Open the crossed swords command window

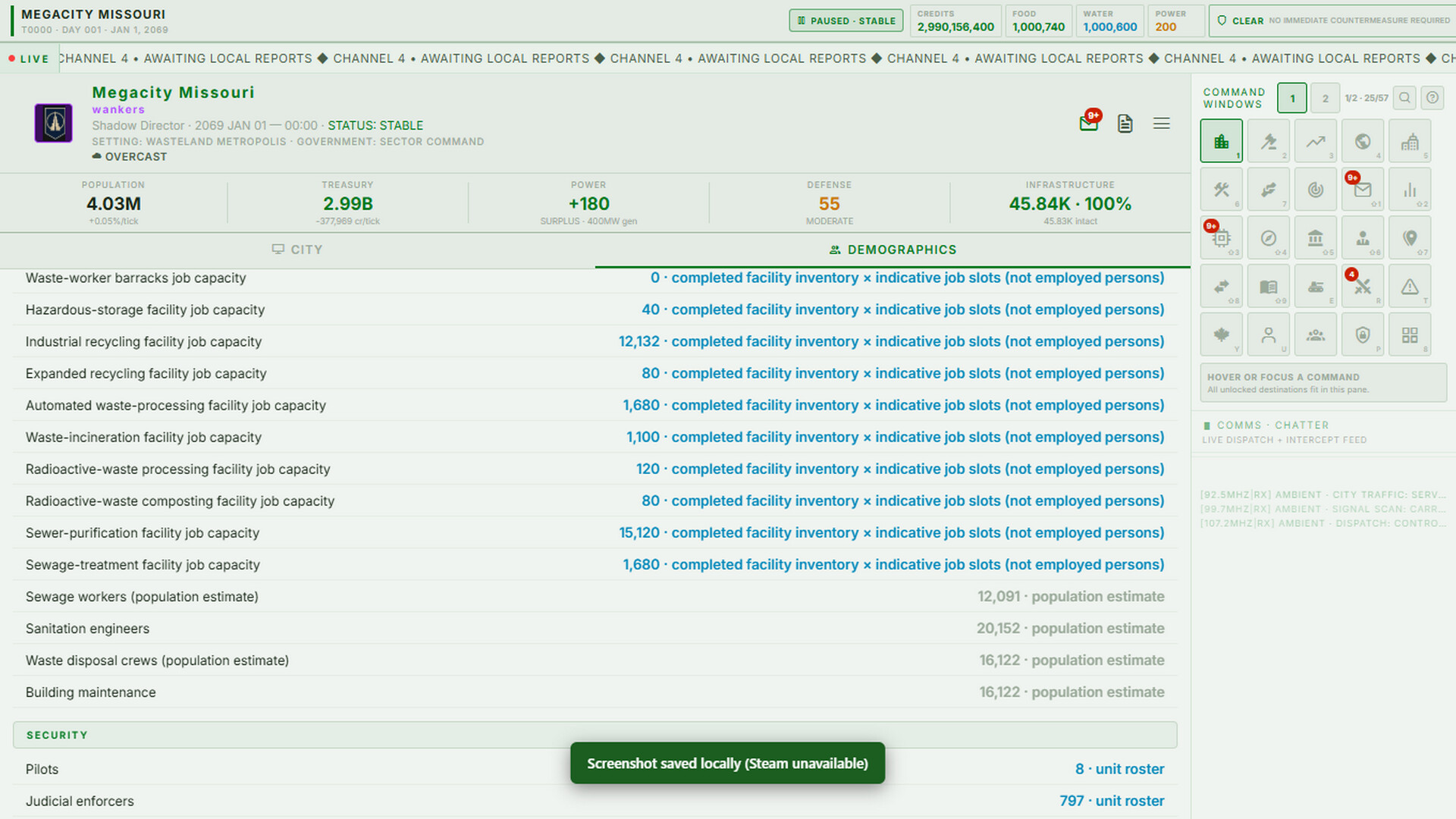(x=1362, y=287)
